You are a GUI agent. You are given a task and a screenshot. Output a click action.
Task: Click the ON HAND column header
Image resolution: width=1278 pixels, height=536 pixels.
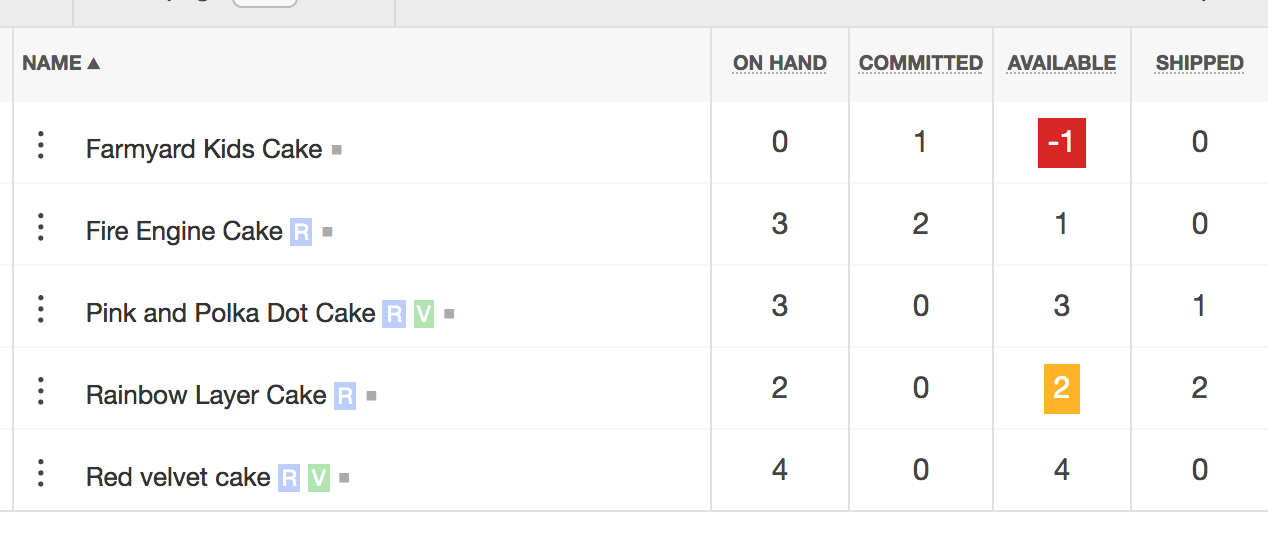(780, 63)
